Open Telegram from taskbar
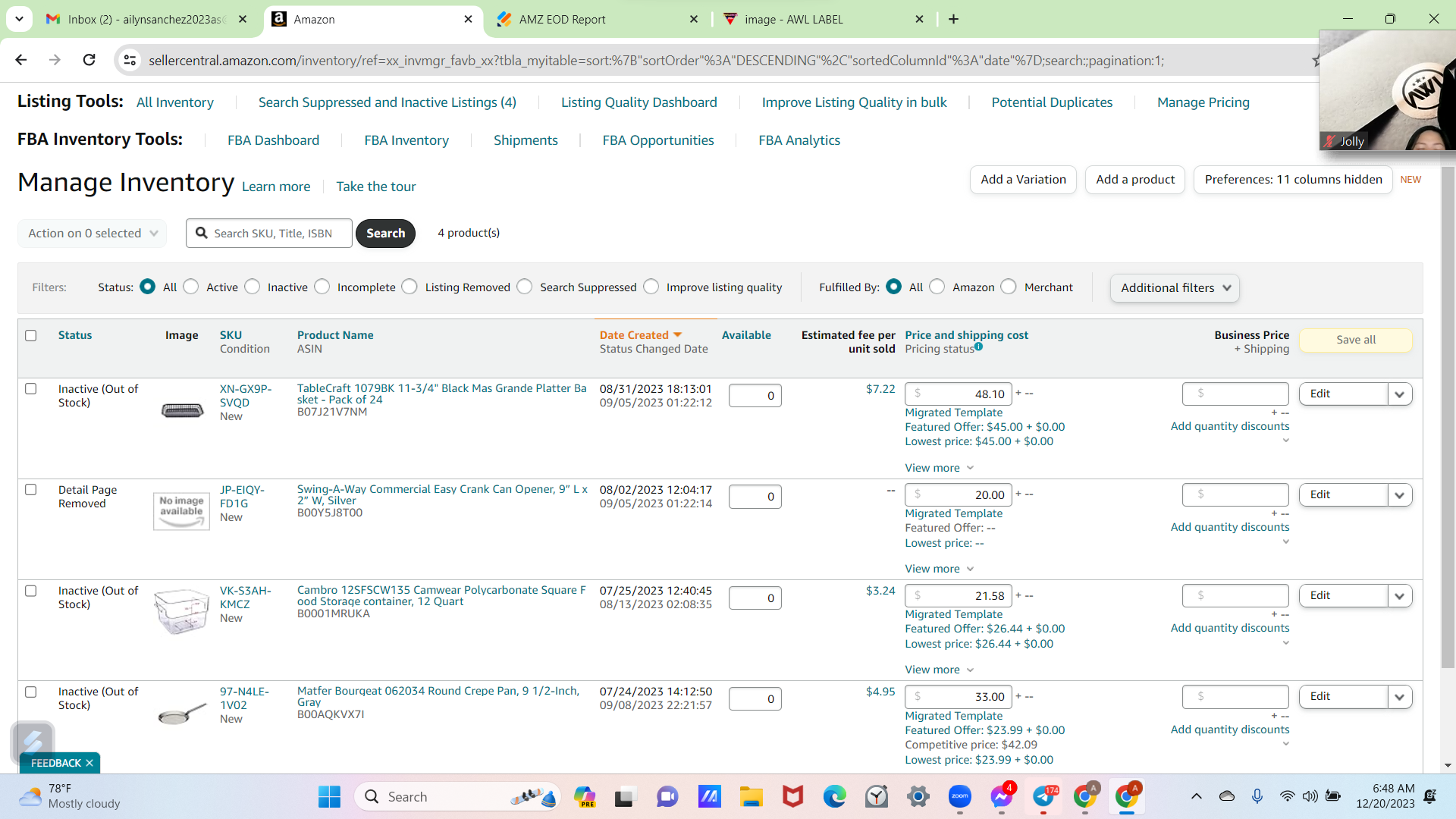Viewport: 1456px width, 819px height. pos(1043,796)
